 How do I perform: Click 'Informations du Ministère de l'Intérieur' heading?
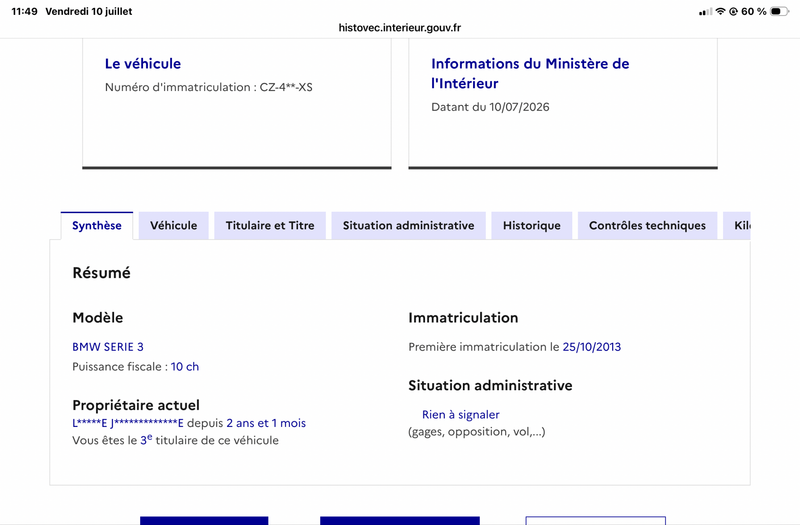coord(530,73)
